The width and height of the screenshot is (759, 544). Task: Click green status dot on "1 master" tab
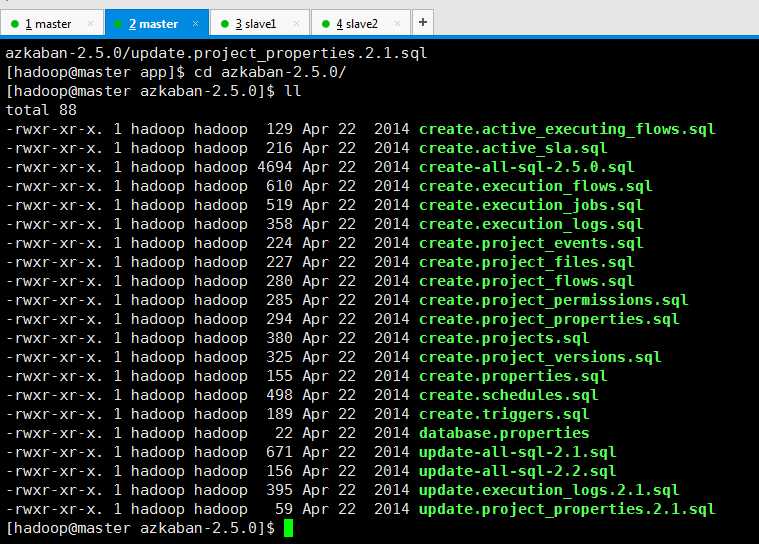[x=15, y=24]
